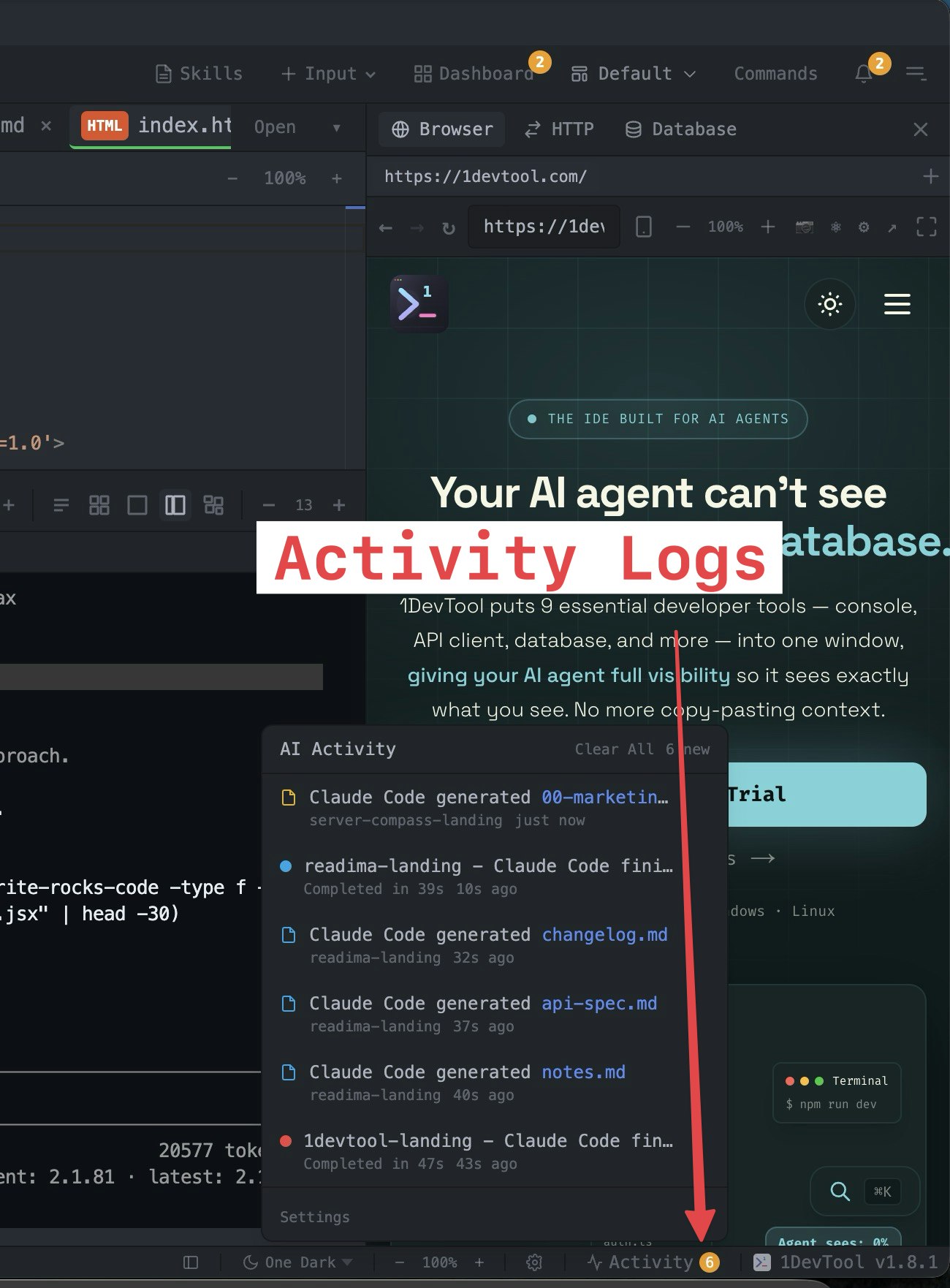Open the notifications bell
Image resolution: width=950 pixels, height=1288 pixels.
click(864, 74)
